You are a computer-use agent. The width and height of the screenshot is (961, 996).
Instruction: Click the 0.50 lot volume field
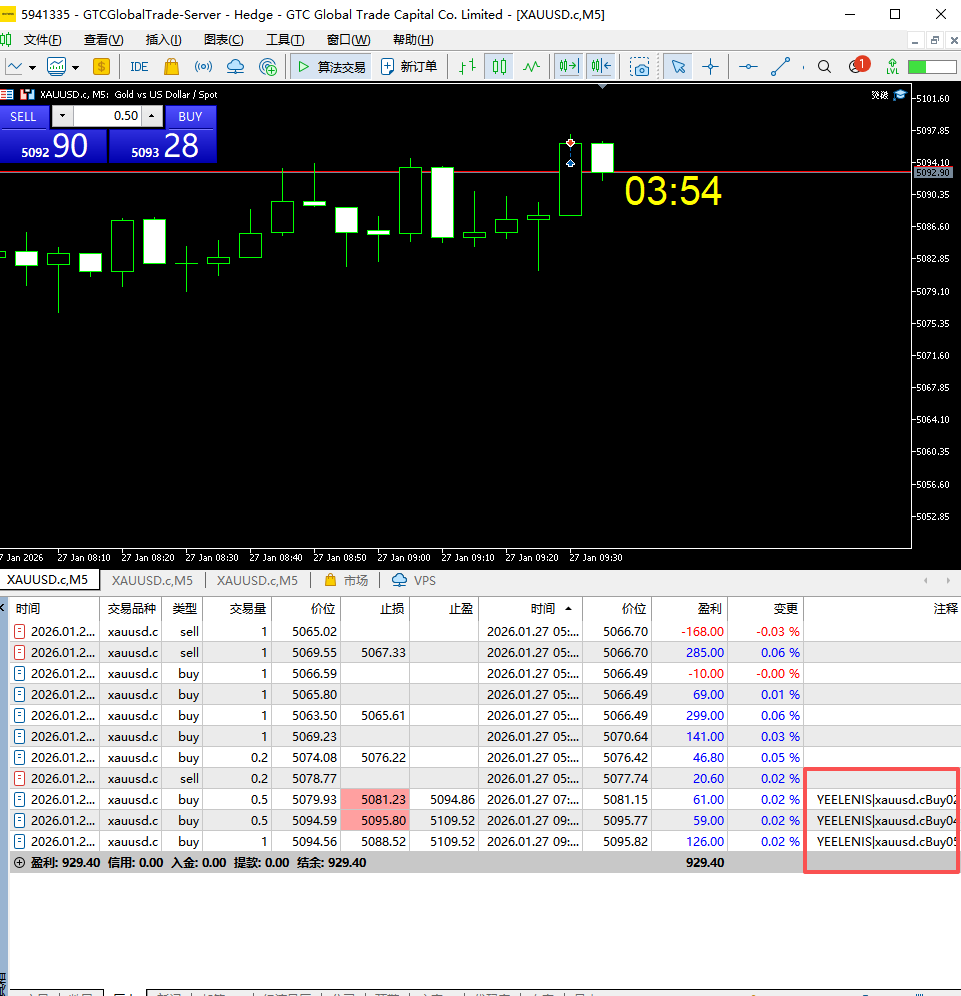click(x=108, y=116)
